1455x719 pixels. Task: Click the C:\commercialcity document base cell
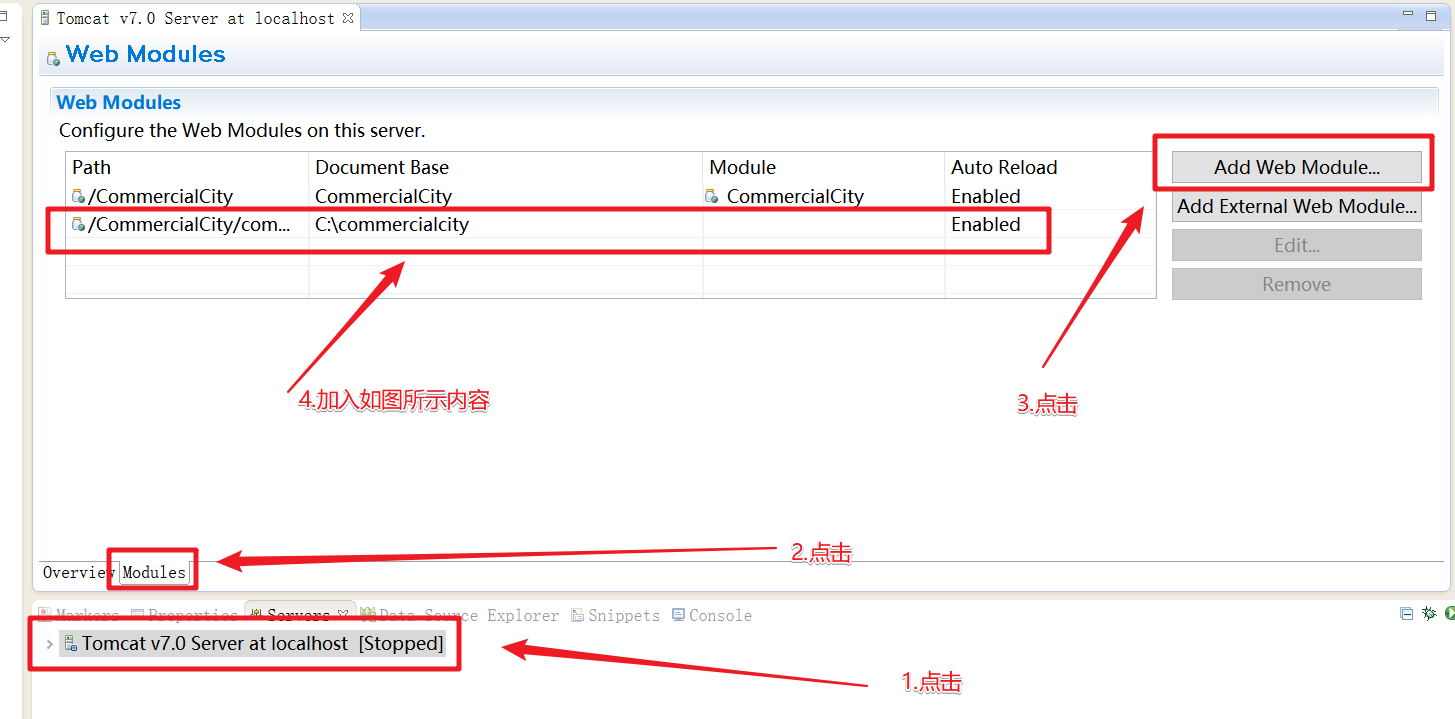click(x=506, y=224)
